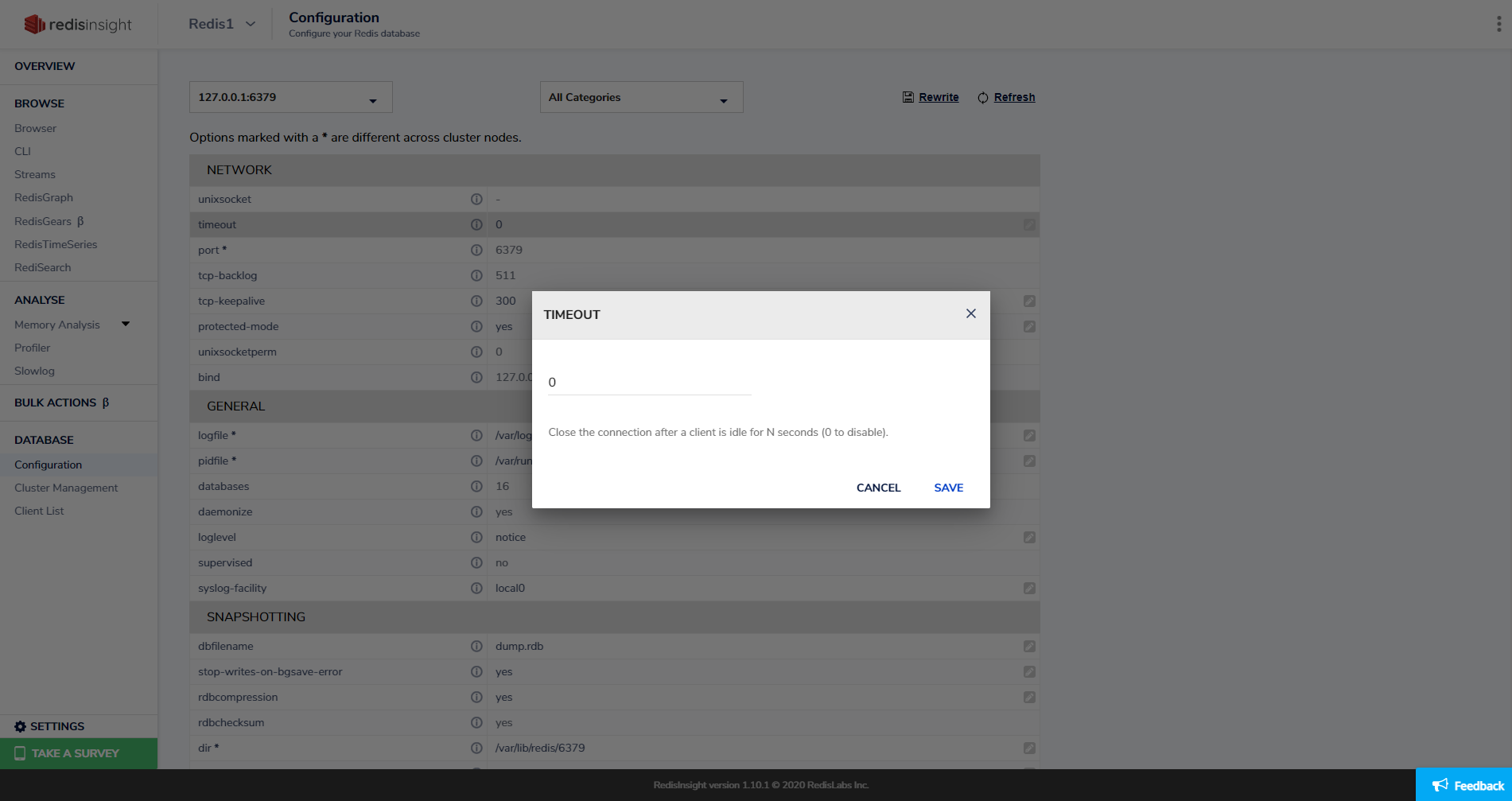
Task: Edit the rdbcompression value pencil icon
Action: pyautogui.click(x=1029, y=697)
